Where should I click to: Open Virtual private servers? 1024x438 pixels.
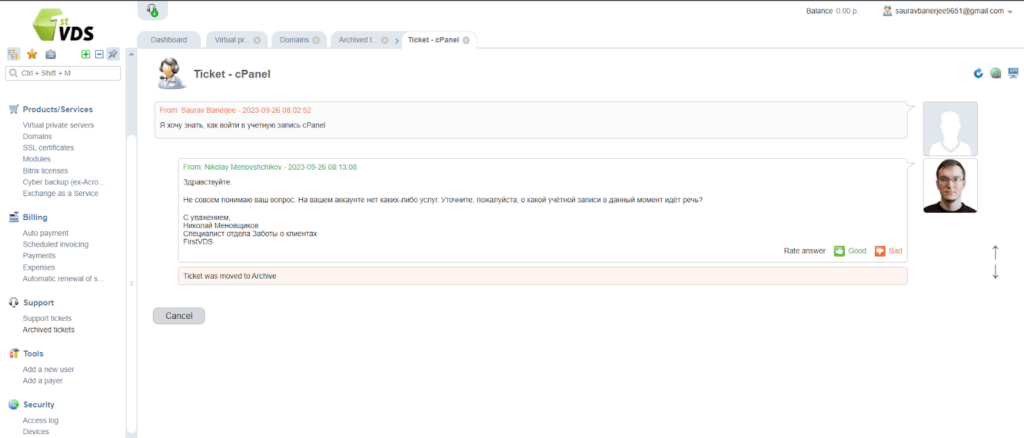[58, 125]
